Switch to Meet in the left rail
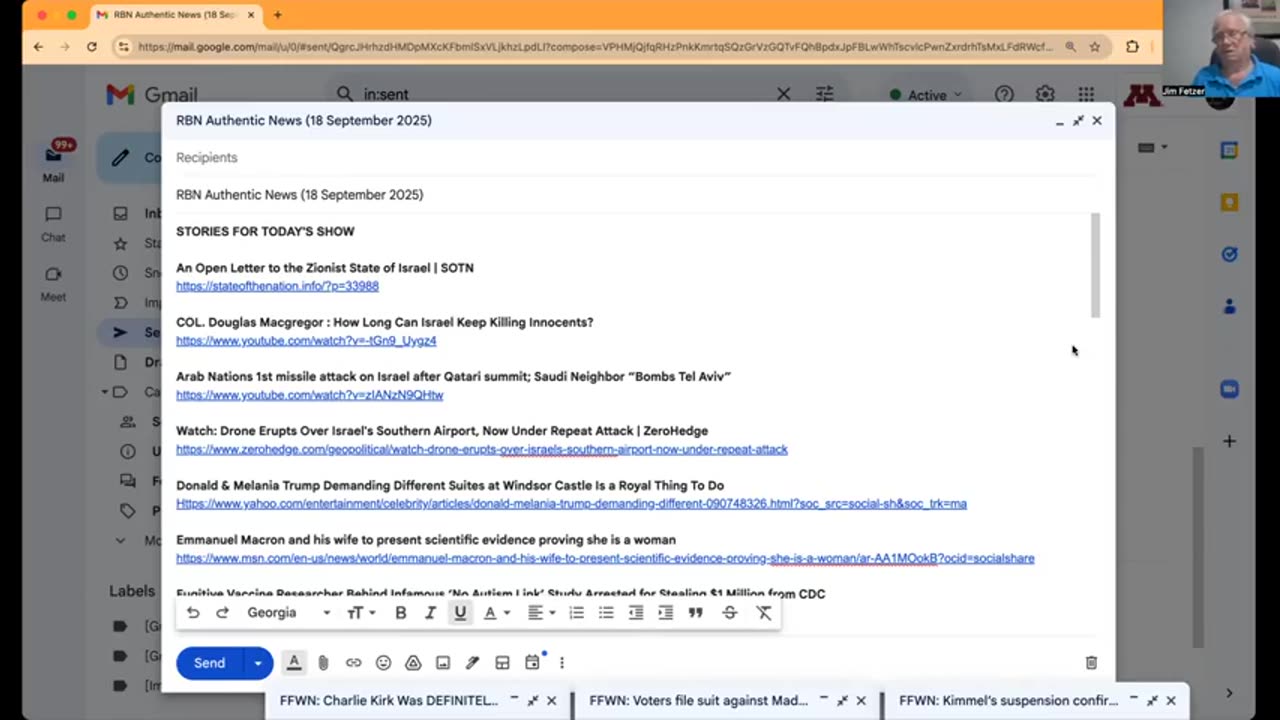Viewport: 1280px width, 720px height. [x=53, y=283]
